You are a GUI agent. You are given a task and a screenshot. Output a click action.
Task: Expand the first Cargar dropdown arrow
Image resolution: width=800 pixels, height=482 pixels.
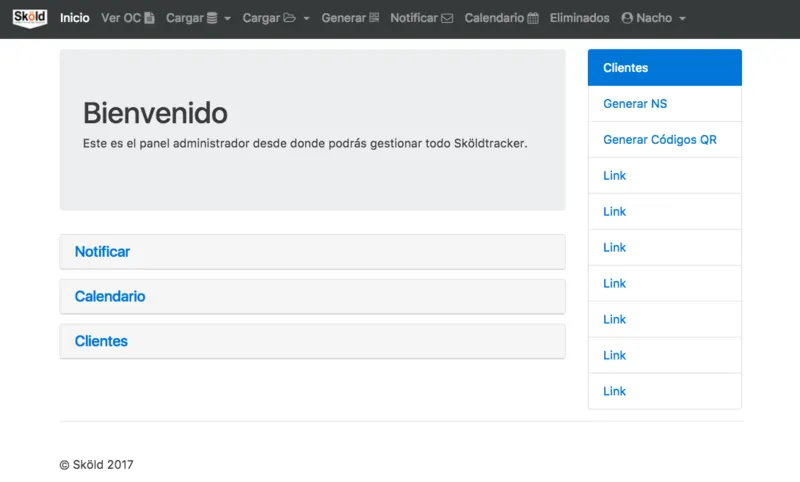point(228,18)
